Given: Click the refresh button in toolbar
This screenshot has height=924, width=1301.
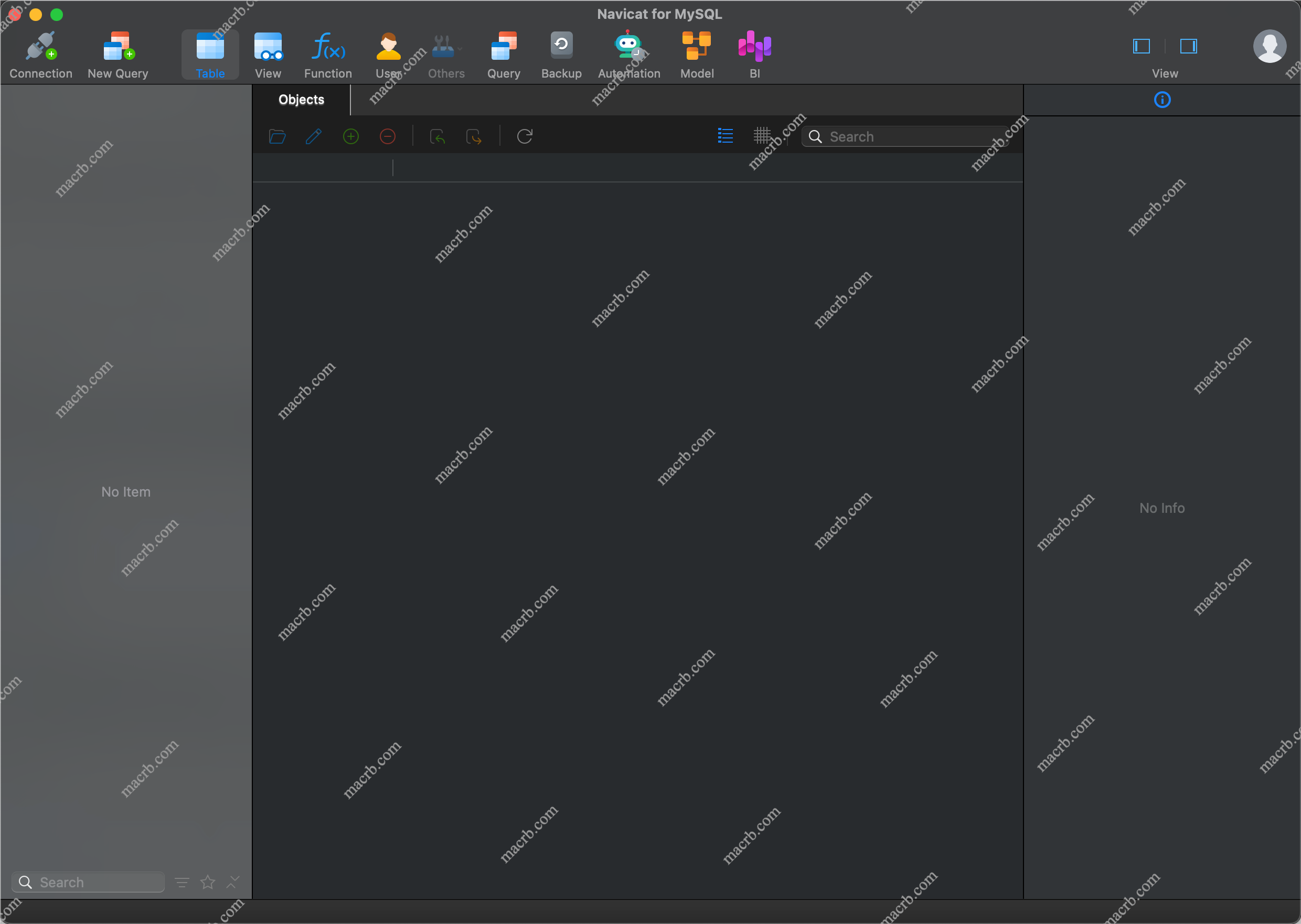Looking at the screenshot, I should [526, 137].
